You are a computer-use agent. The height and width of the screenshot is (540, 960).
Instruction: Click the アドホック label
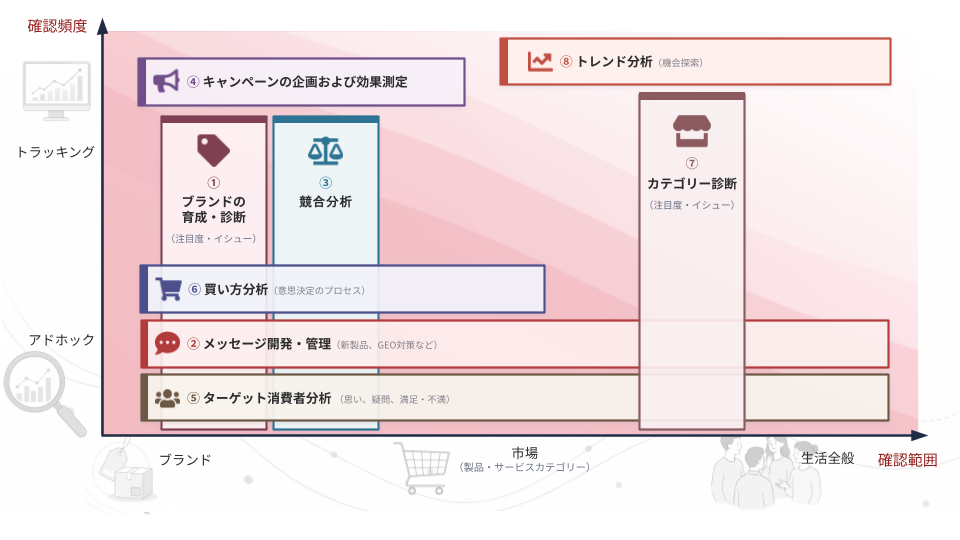click(62, 340)
